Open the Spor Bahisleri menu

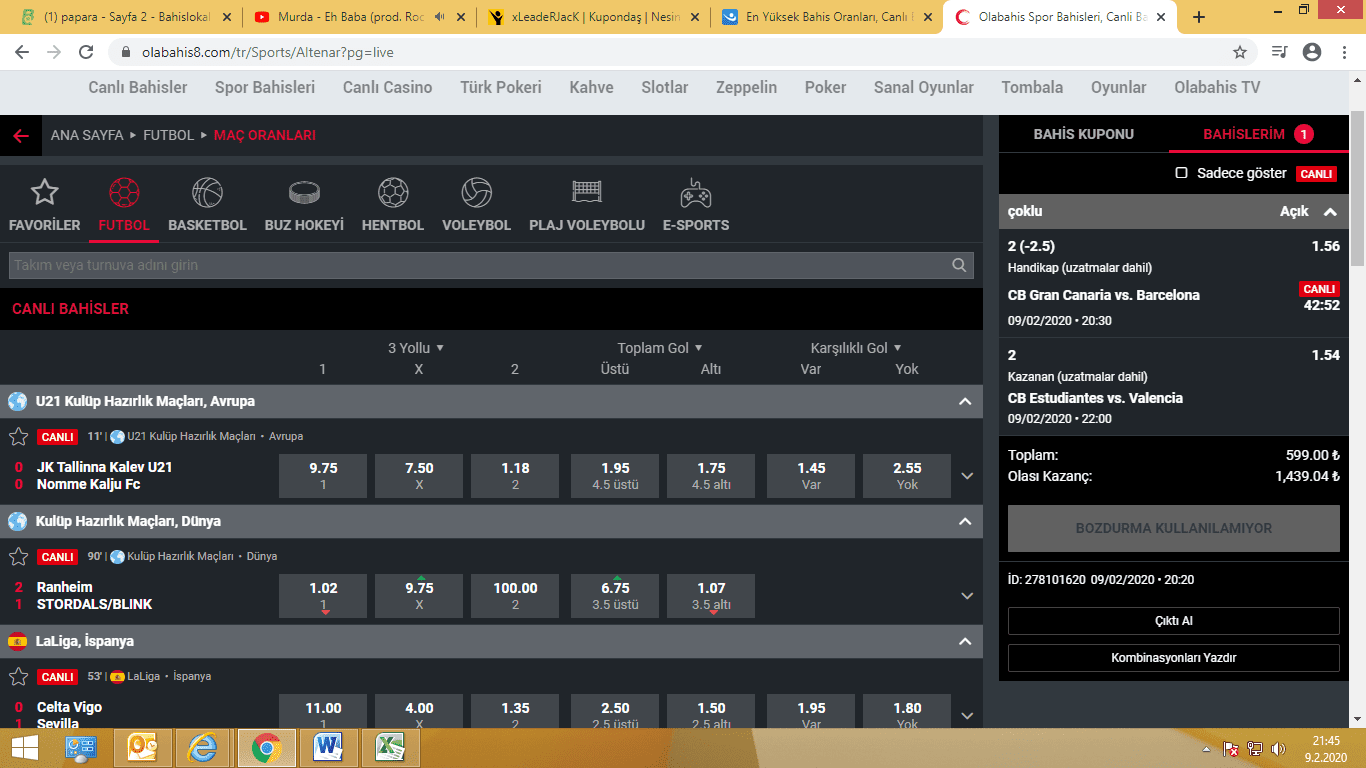coord(265,87)
